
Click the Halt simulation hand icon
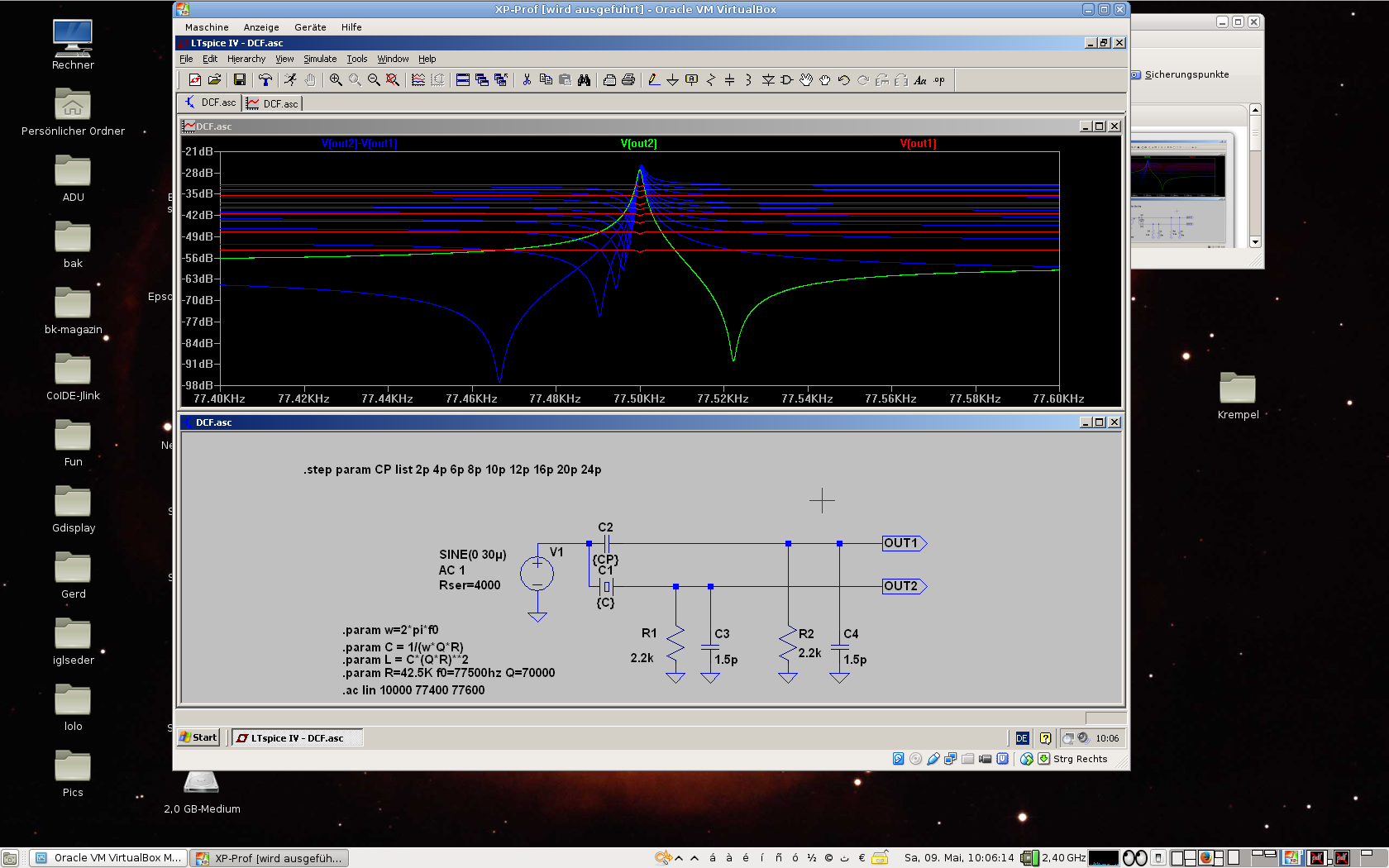[x=310, y=80]
